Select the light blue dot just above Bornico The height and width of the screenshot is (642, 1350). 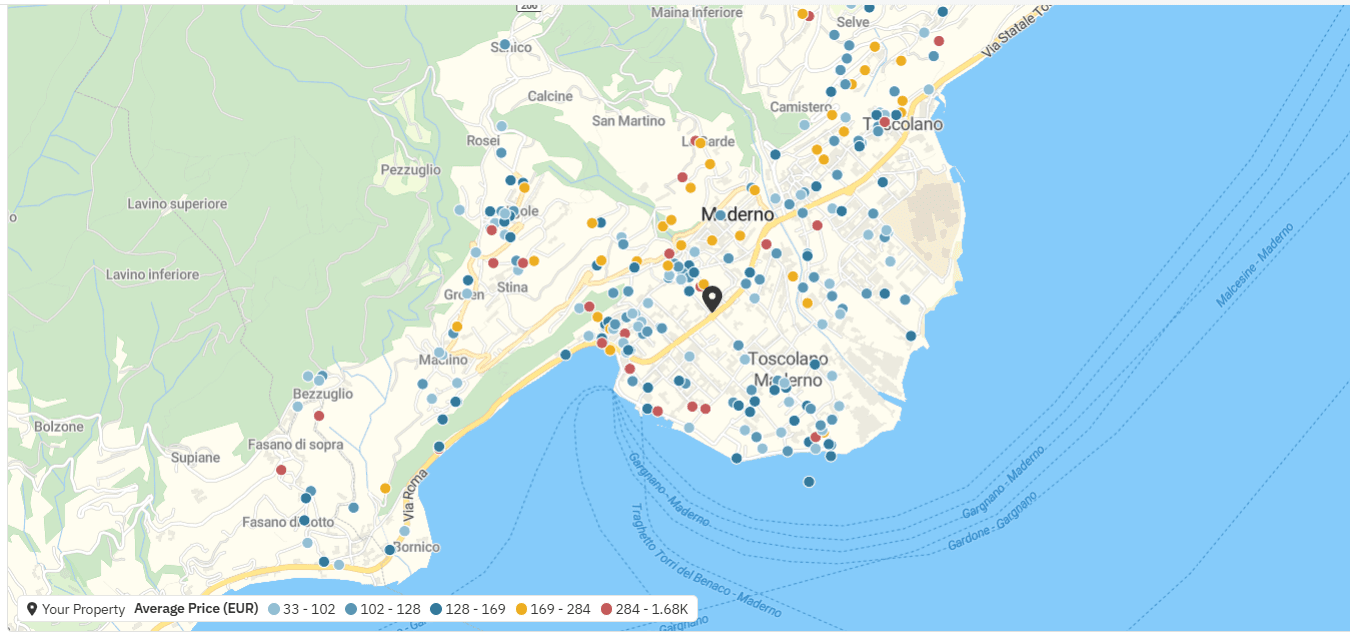404,531
